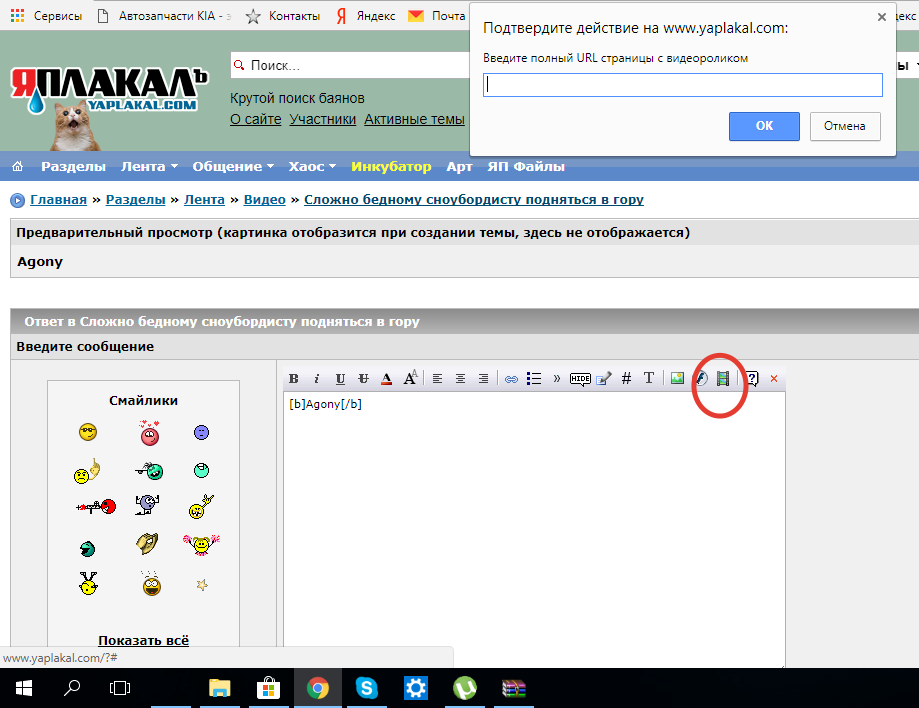Go to Лента breadcrumb link

204,199
